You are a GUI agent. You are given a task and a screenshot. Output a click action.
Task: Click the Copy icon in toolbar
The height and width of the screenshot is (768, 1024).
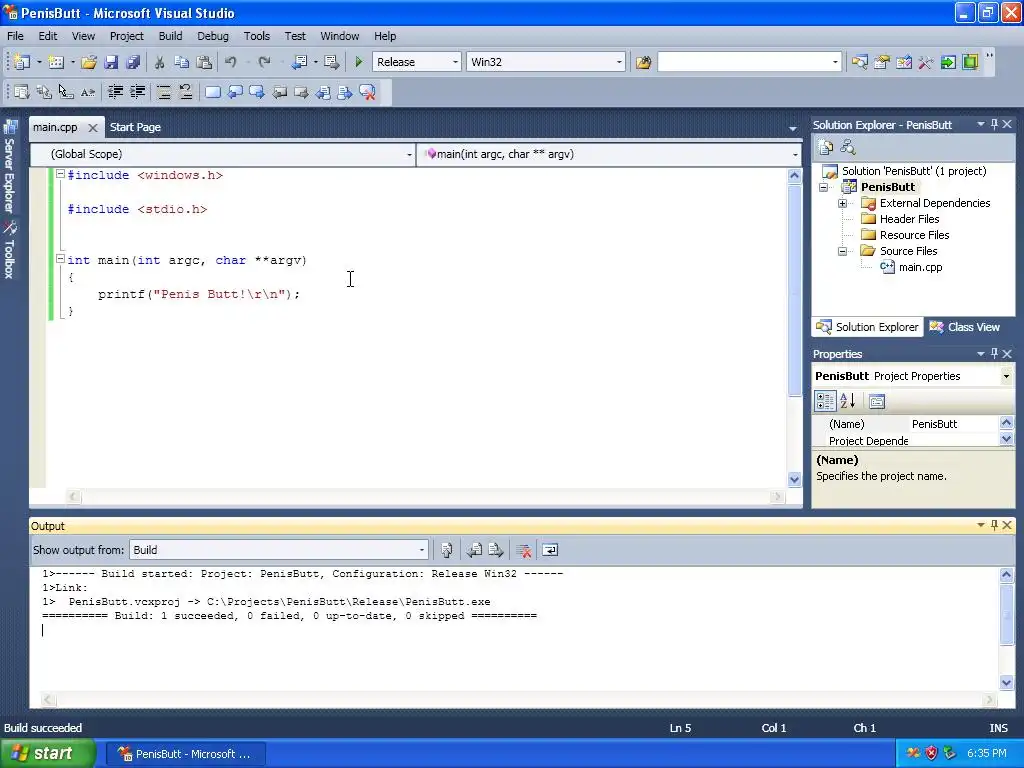point(182,62)
